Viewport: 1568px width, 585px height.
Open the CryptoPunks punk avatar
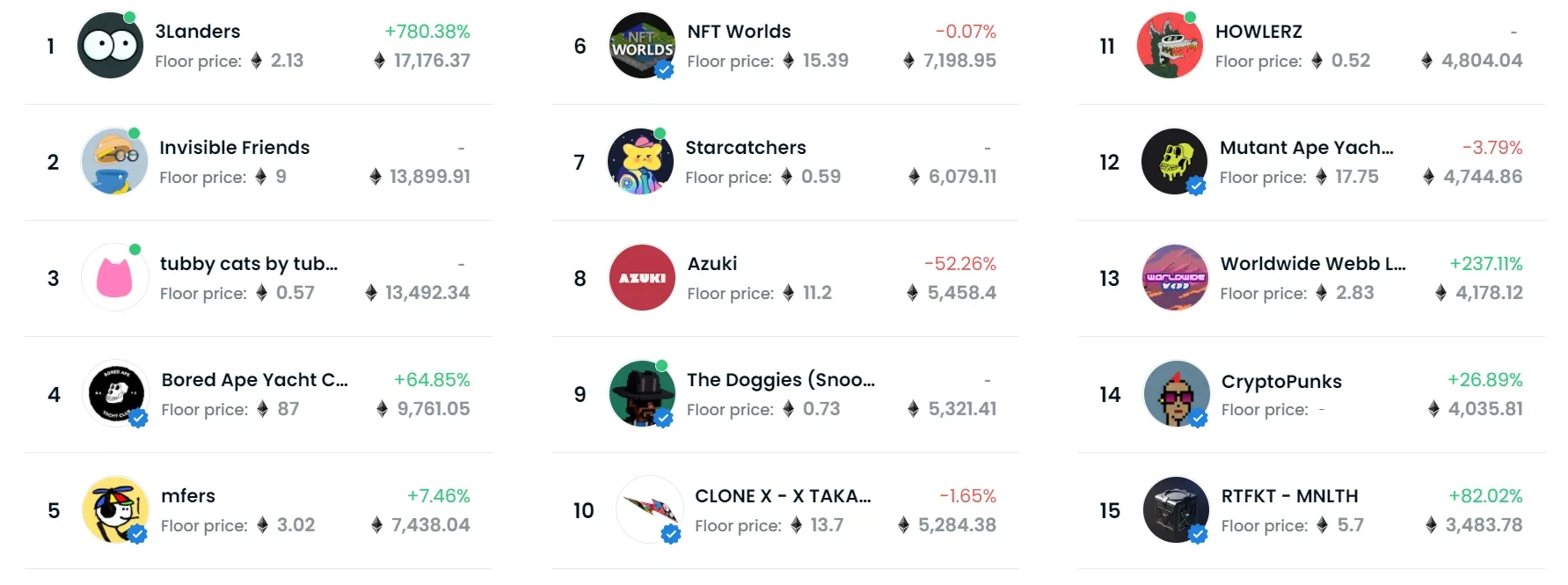pyautogui.click(x=1176, y=393)
